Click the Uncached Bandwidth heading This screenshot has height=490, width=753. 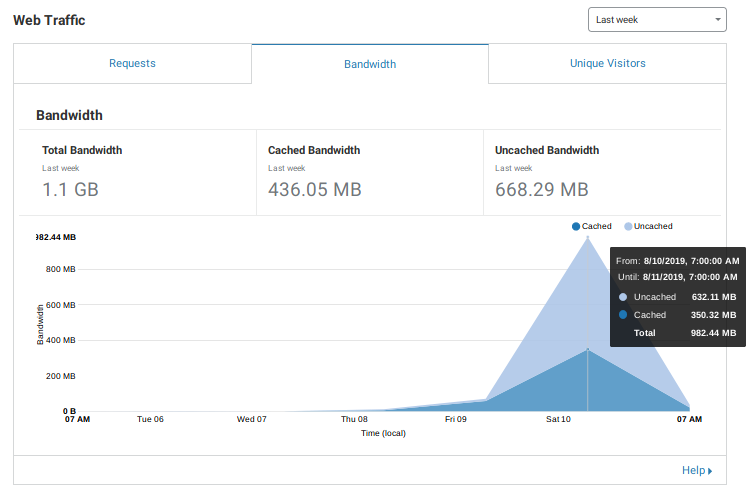click(x=547, y=150)
